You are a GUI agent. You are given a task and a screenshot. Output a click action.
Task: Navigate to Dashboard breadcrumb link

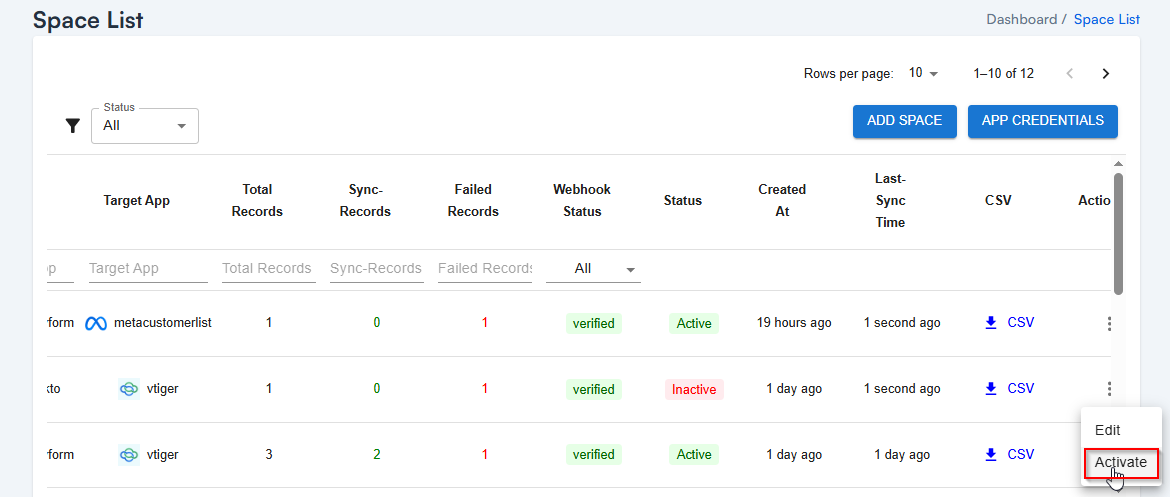(x=1021, y=19)
